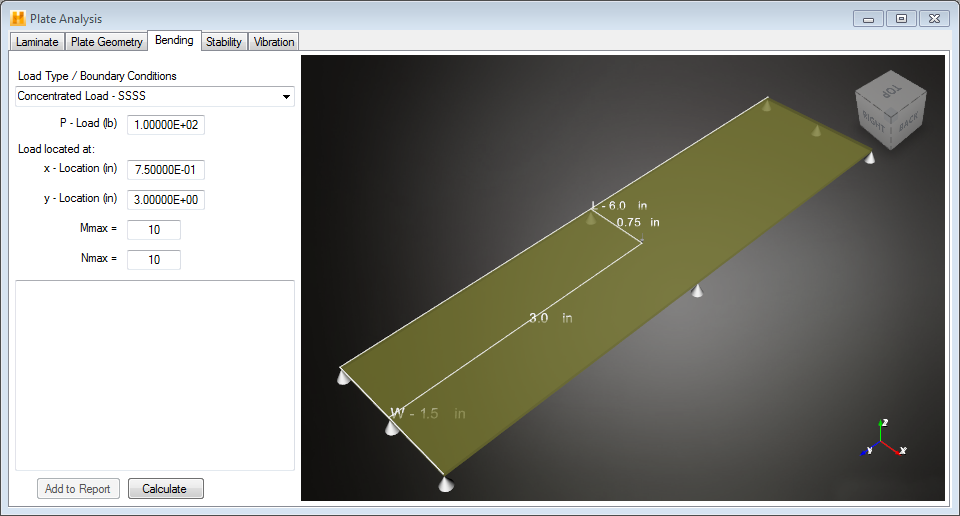Go to the Stability tab

[x=223, y=42]
